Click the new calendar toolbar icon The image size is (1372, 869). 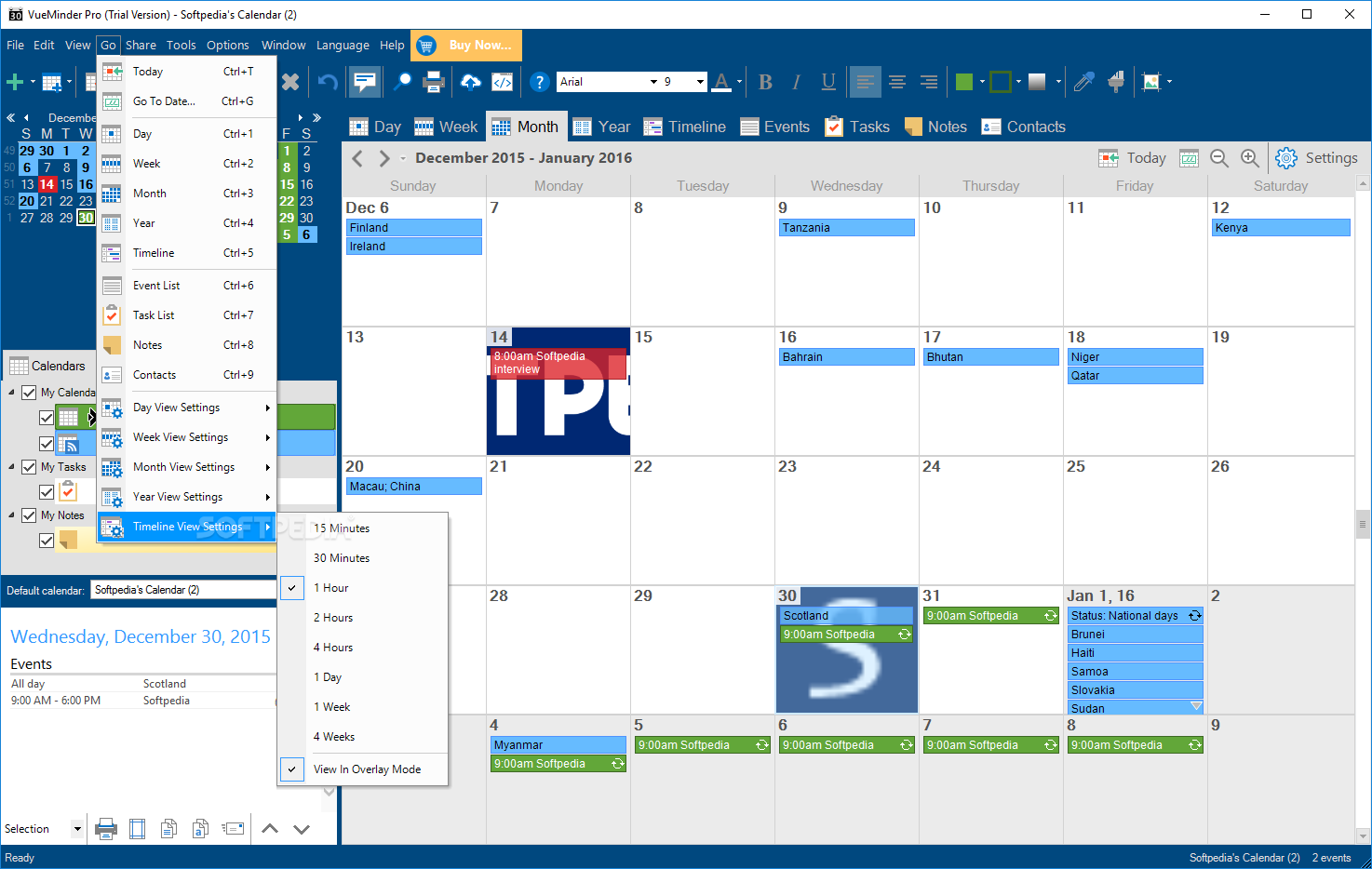click(52, 82)
